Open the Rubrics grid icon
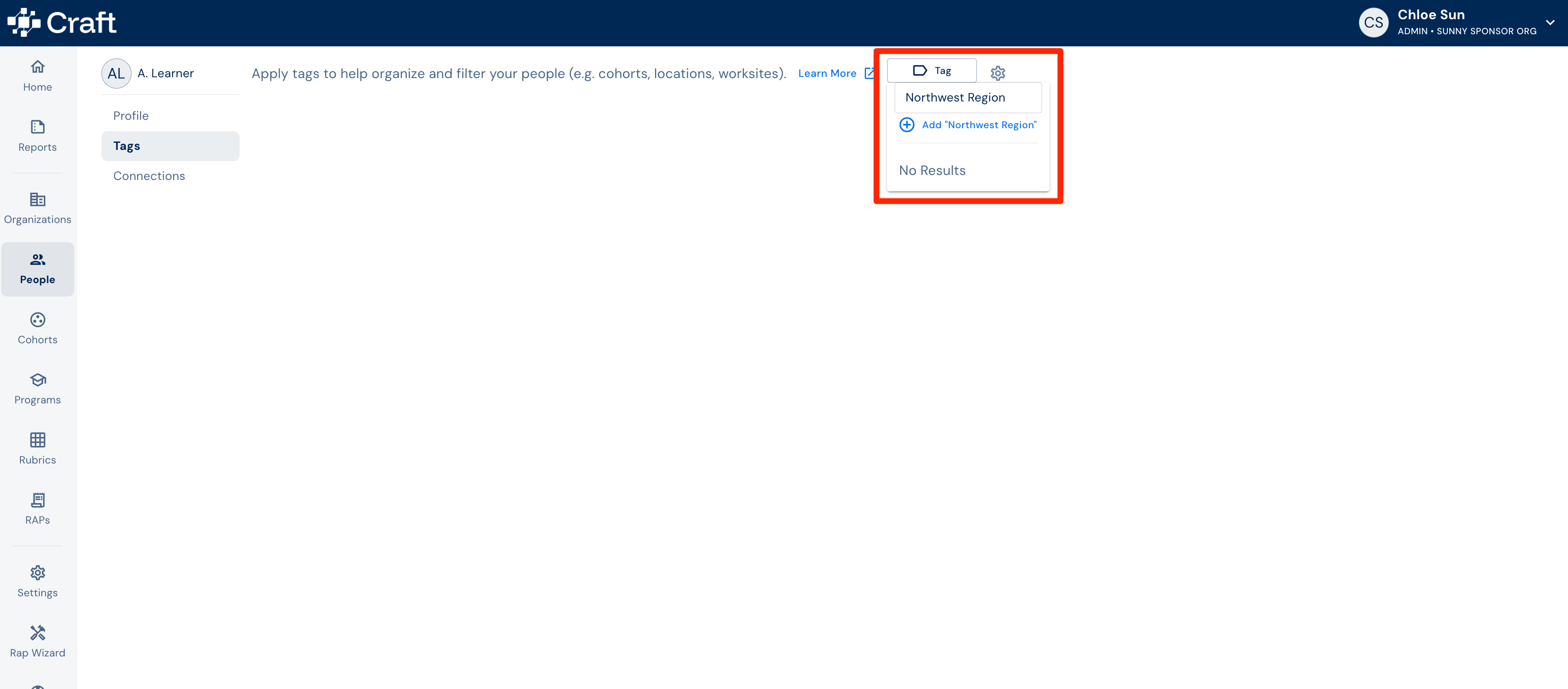1568x689 pixels. 38,439
